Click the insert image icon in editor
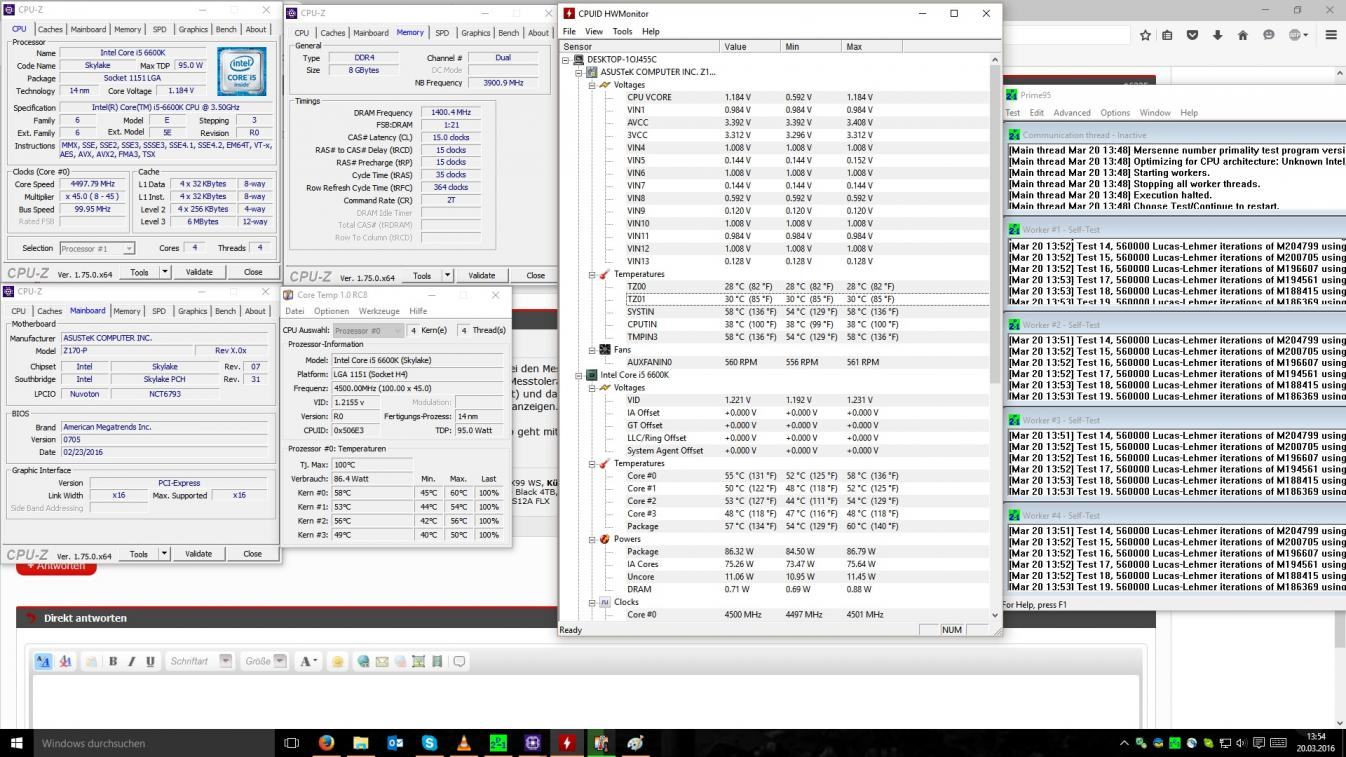 [x=418, y=661]
